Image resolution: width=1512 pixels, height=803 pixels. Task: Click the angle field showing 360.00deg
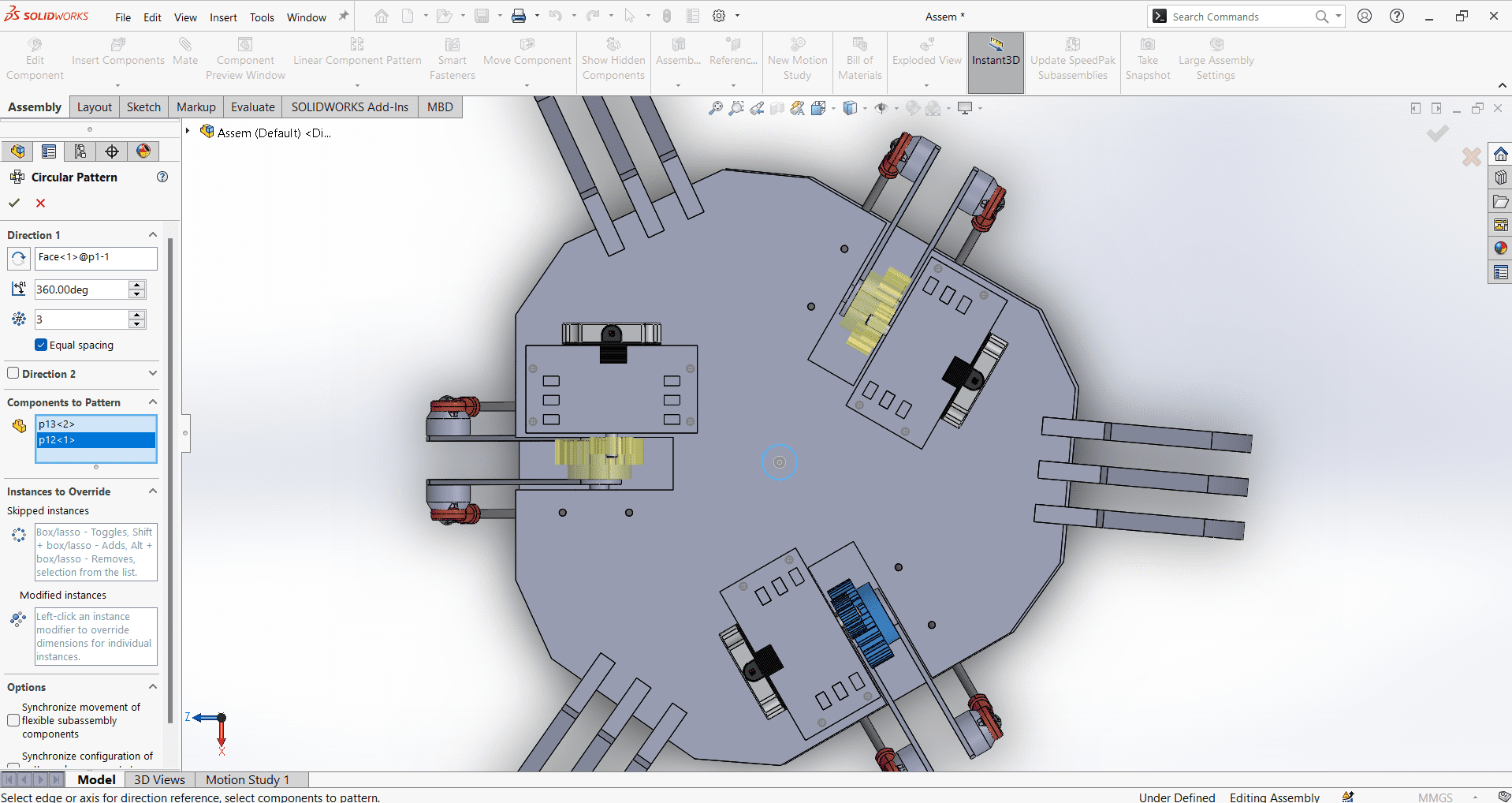[x=81, y=289]
